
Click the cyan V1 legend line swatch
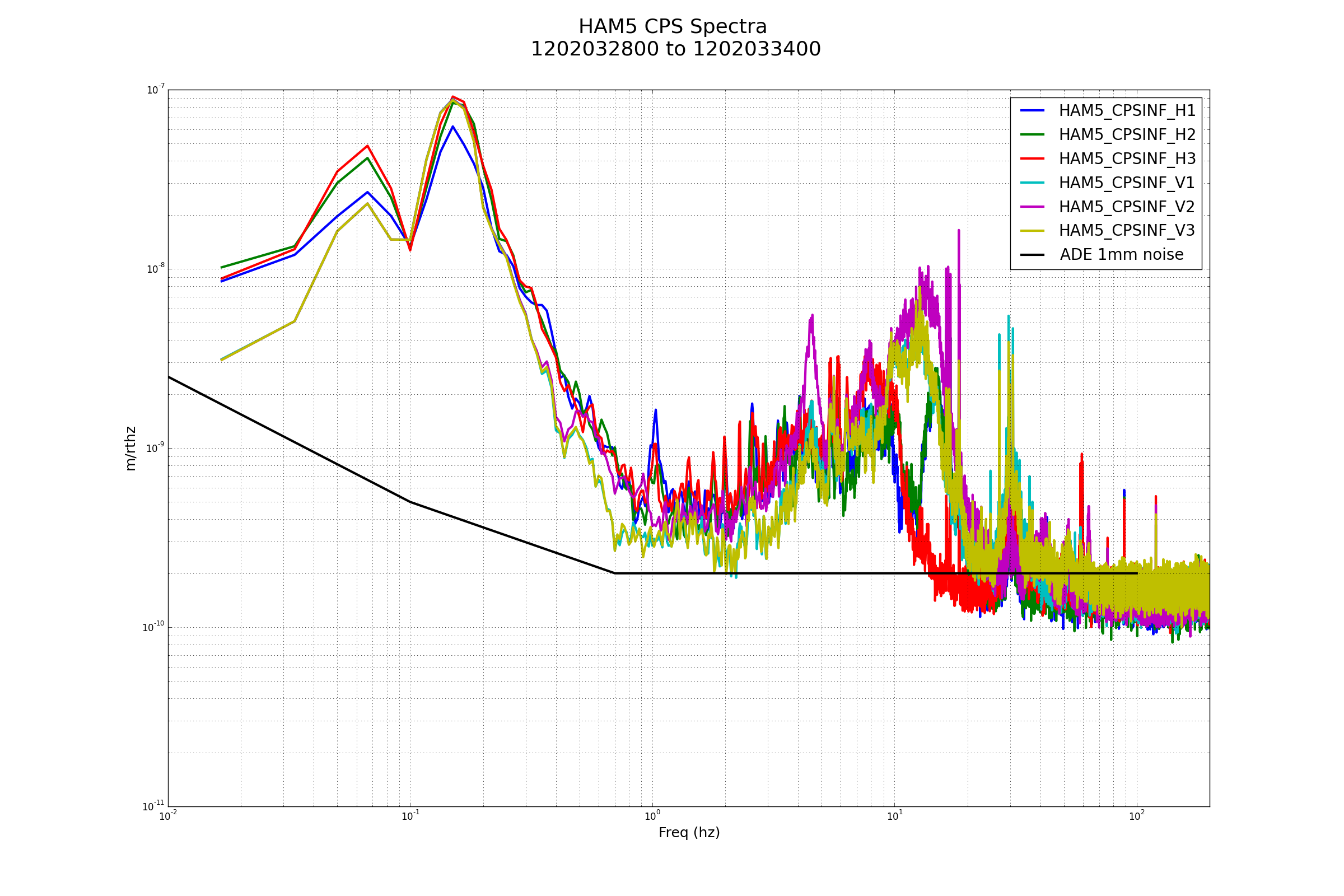tap(1032, 183)
